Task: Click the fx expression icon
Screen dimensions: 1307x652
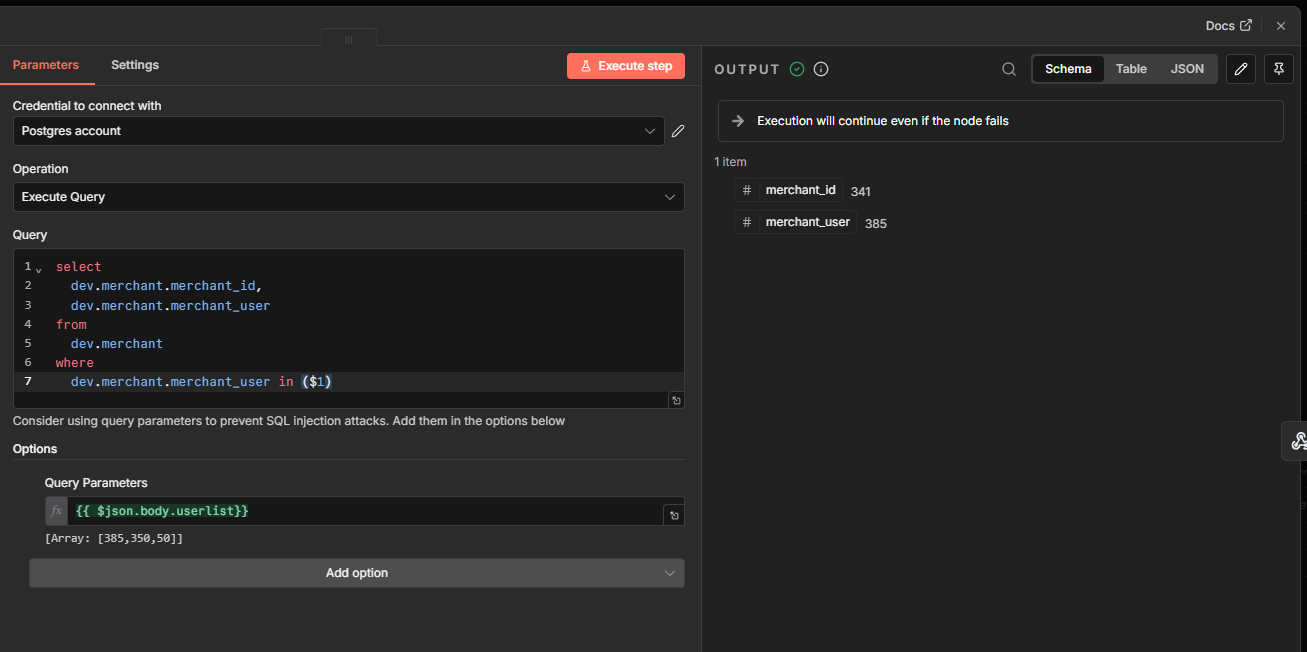Action: [57, 511]
